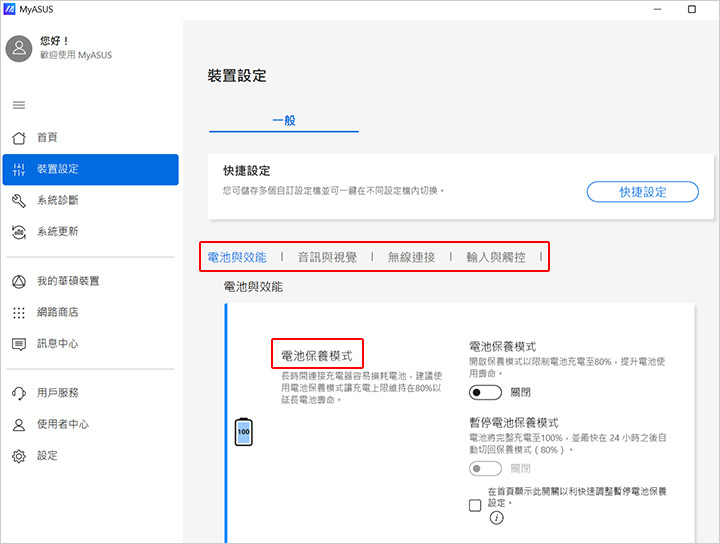Open 使用者中心 in the sidebar

[90, 425]
